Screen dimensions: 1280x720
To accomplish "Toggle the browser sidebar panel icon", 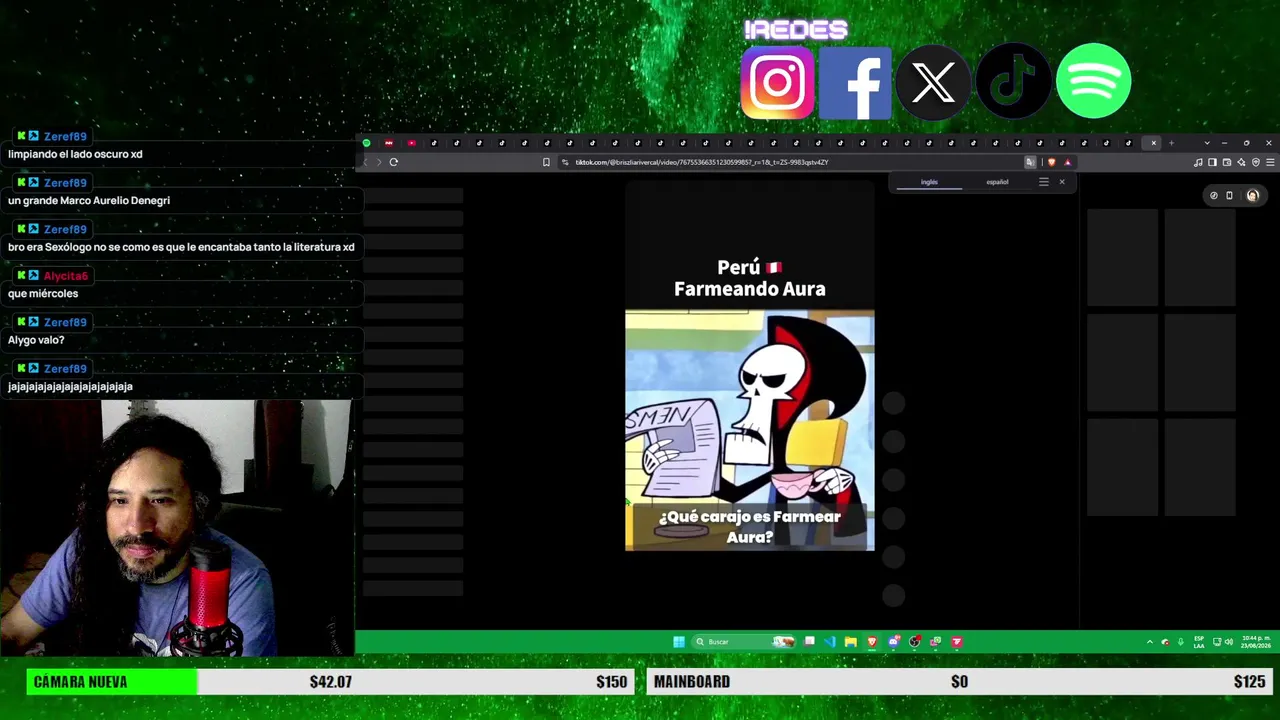I will point(1212,162).
